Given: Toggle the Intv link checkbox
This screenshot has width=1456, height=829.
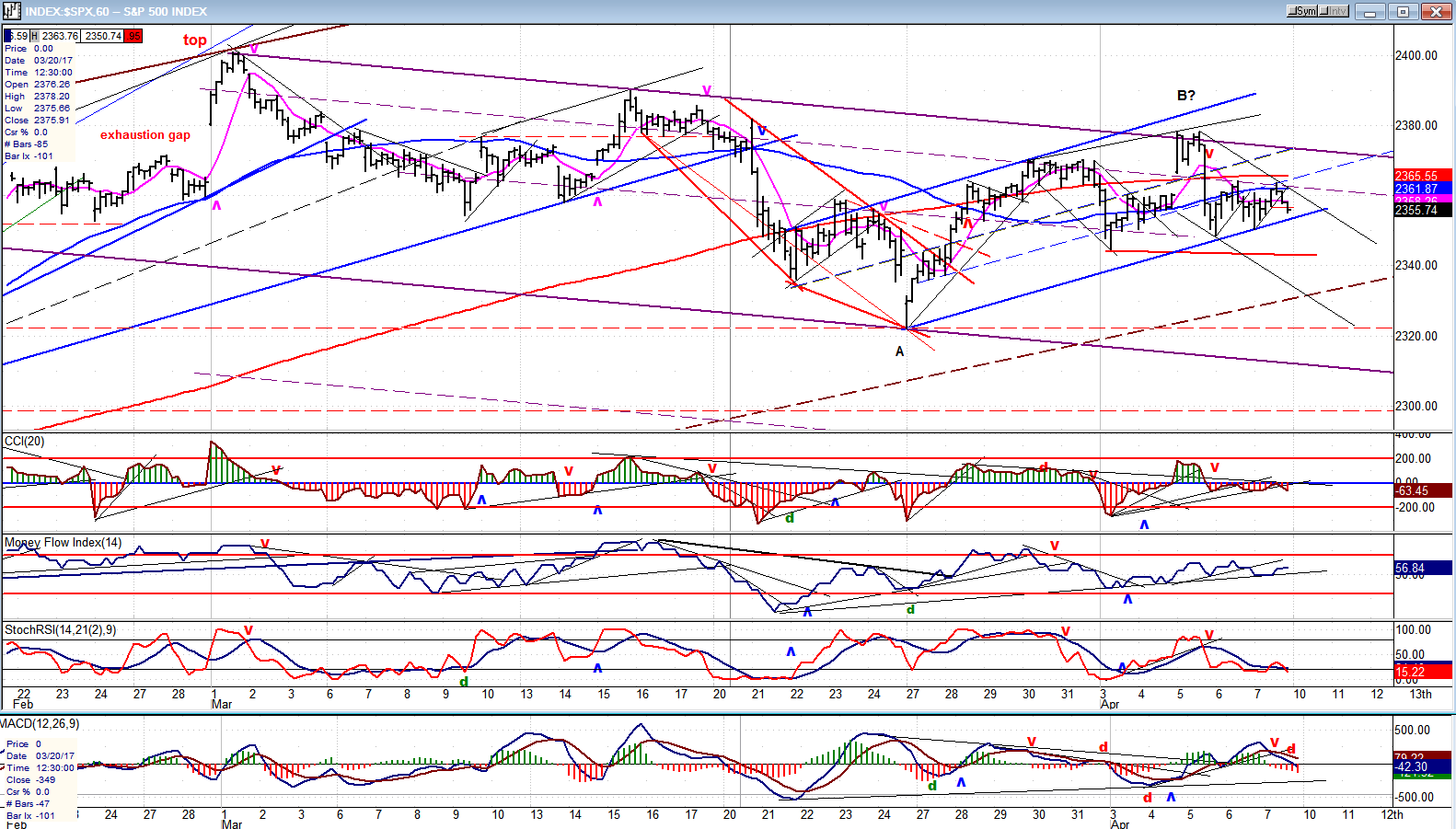Looking at the screenshot, I should [x=1334, y=11].
